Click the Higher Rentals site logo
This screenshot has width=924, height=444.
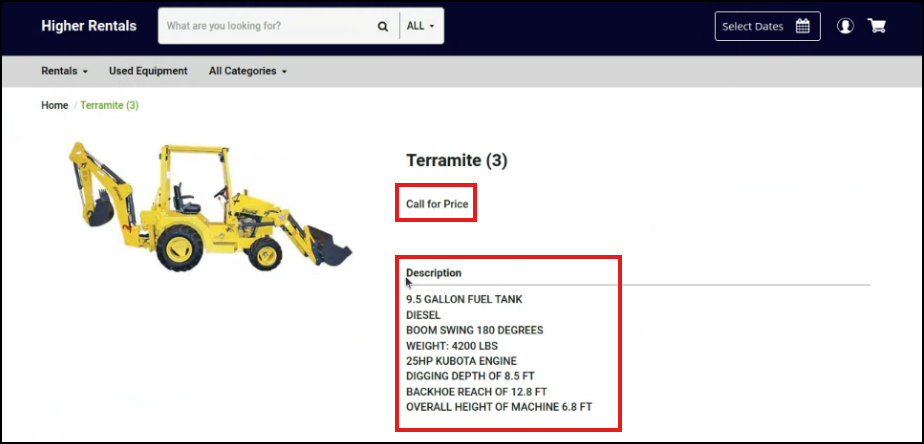tap(89, 26)
